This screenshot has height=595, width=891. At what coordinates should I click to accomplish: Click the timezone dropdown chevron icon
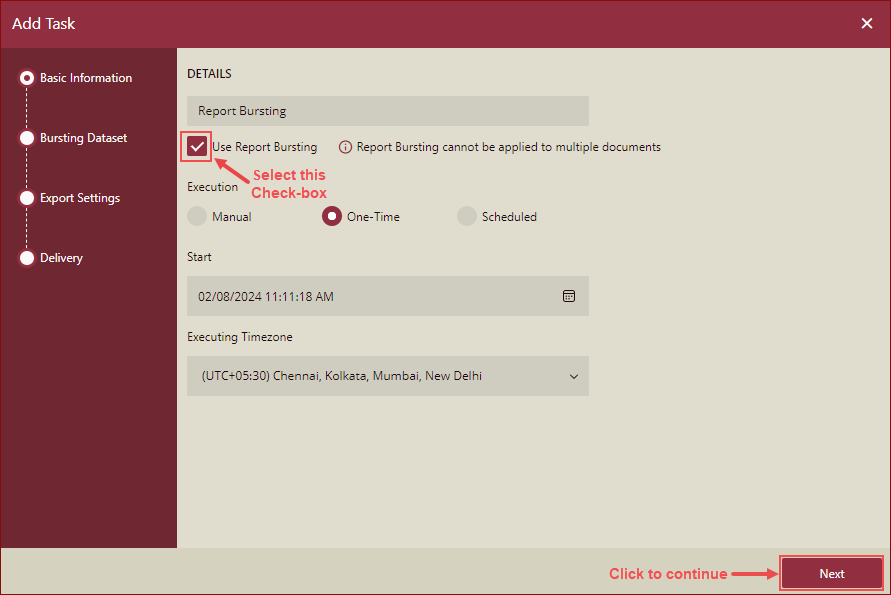[x=573, y=376]
